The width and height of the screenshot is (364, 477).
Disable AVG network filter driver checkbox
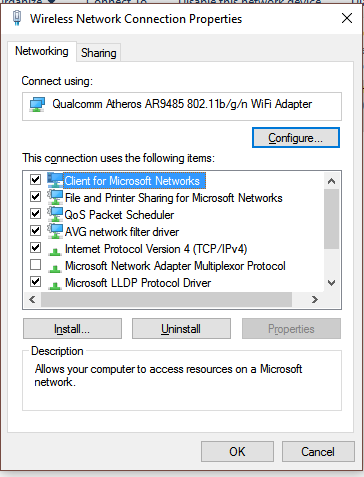coord(35,231)
